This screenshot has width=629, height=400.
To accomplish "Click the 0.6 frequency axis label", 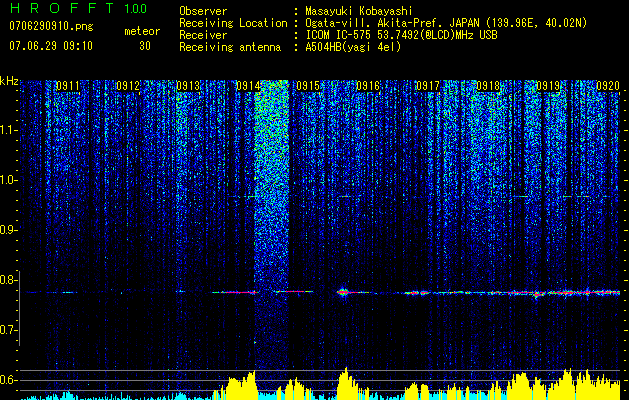I will pyautogui.click(x=9, y=380).
